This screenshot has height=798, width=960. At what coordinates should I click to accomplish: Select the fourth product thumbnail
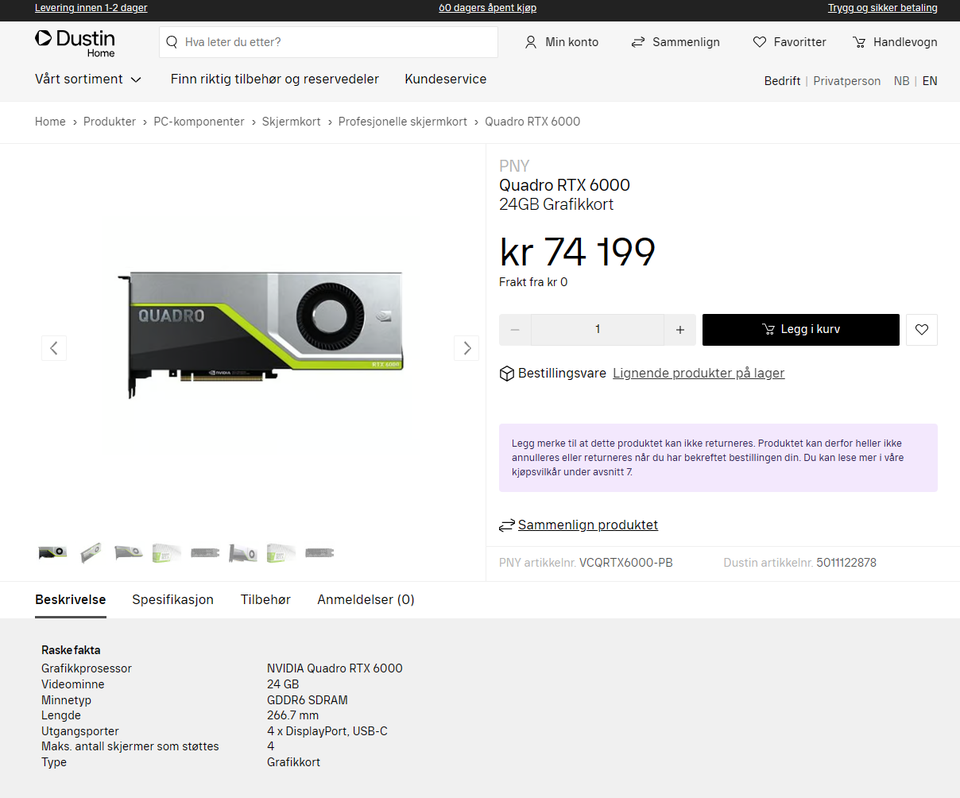[x=167, y=552]
